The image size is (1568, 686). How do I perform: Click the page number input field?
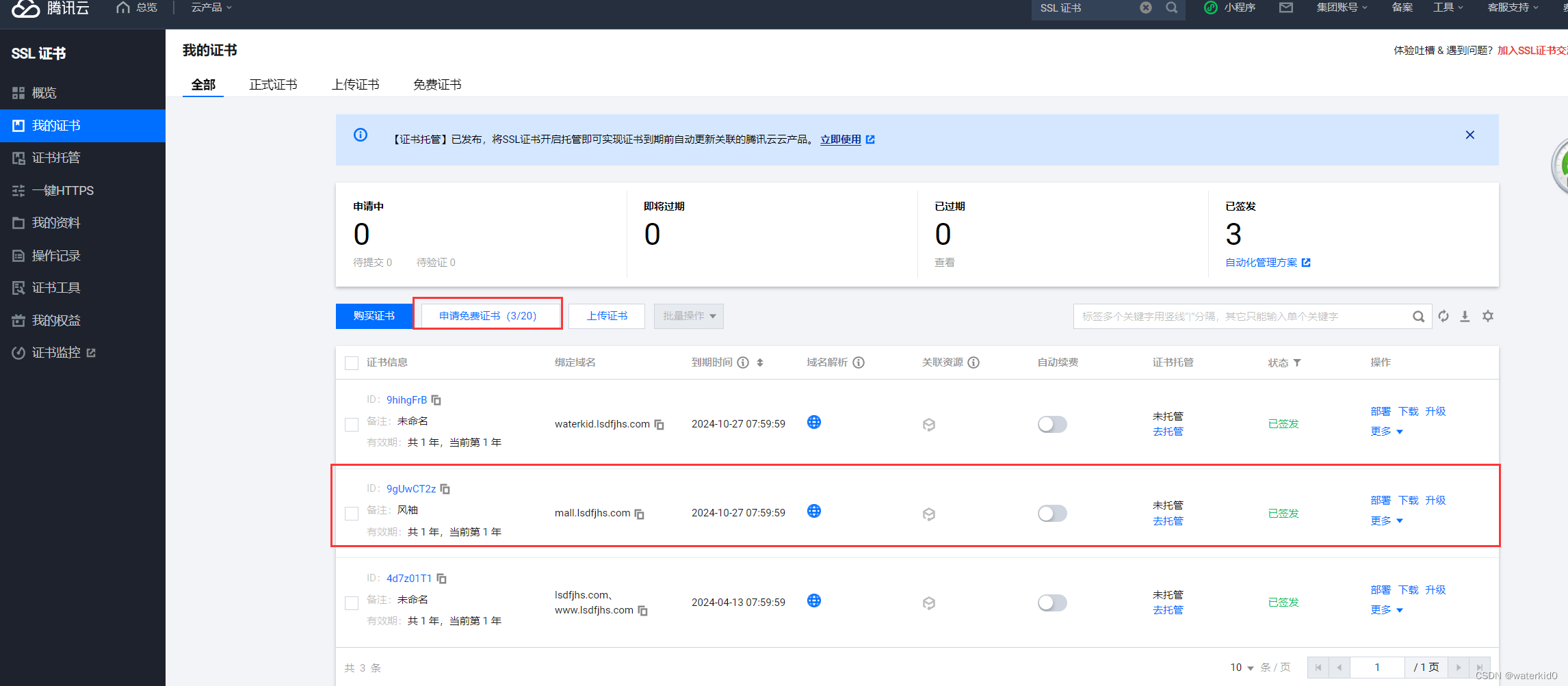tap(1377, 668)
